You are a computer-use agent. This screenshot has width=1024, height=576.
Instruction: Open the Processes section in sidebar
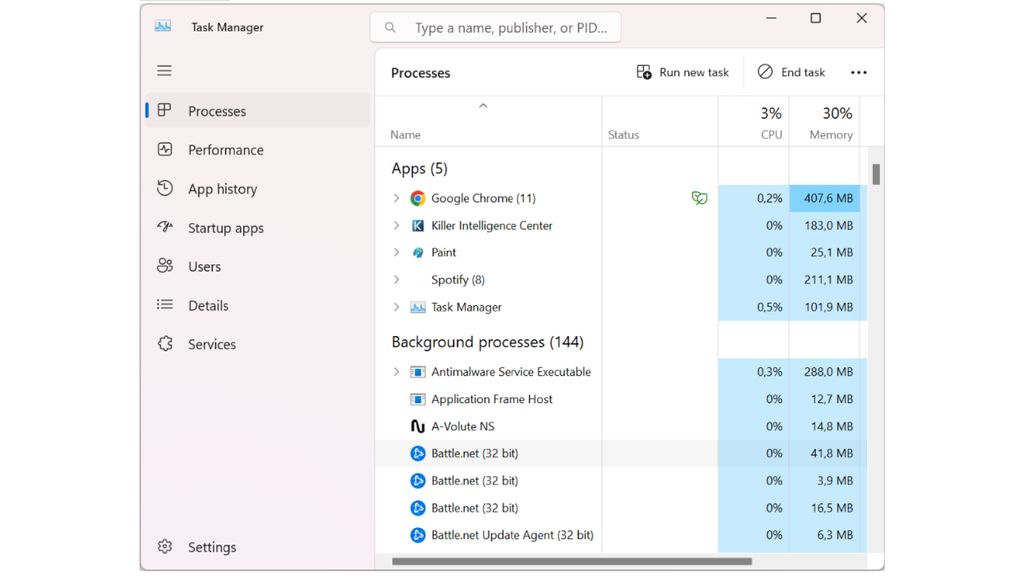pyautogui.click(x=220, y=111)
